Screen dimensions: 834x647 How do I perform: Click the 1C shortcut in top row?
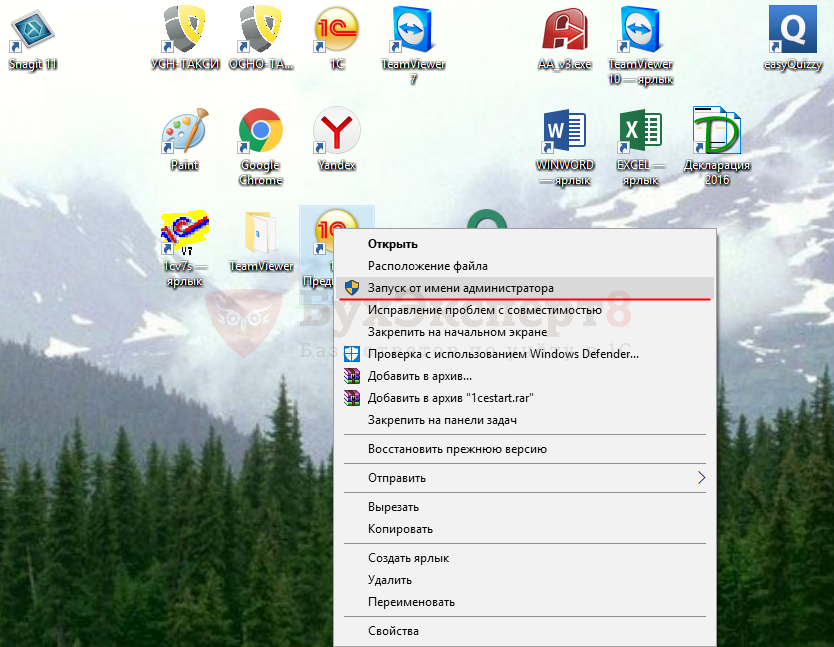pos(337,38)
